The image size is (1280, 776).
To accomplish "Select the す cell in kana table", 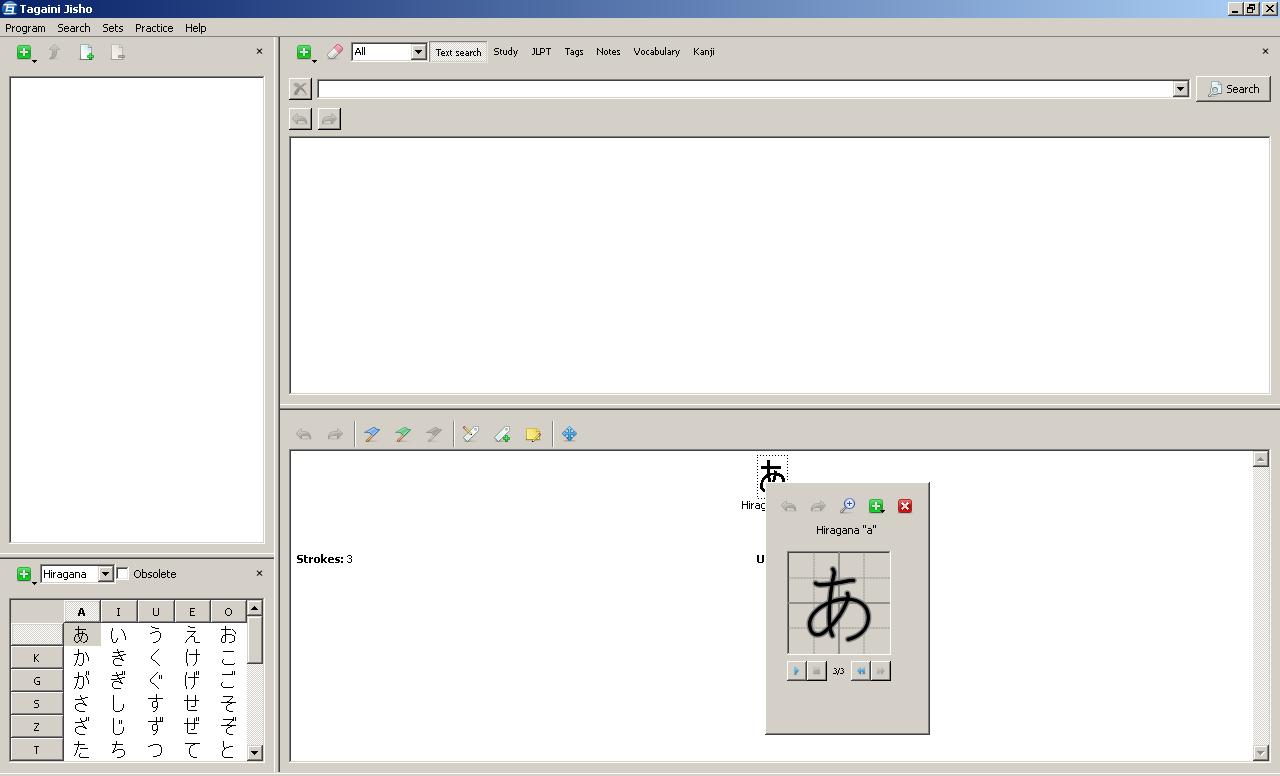I will (x=155, y=704).
